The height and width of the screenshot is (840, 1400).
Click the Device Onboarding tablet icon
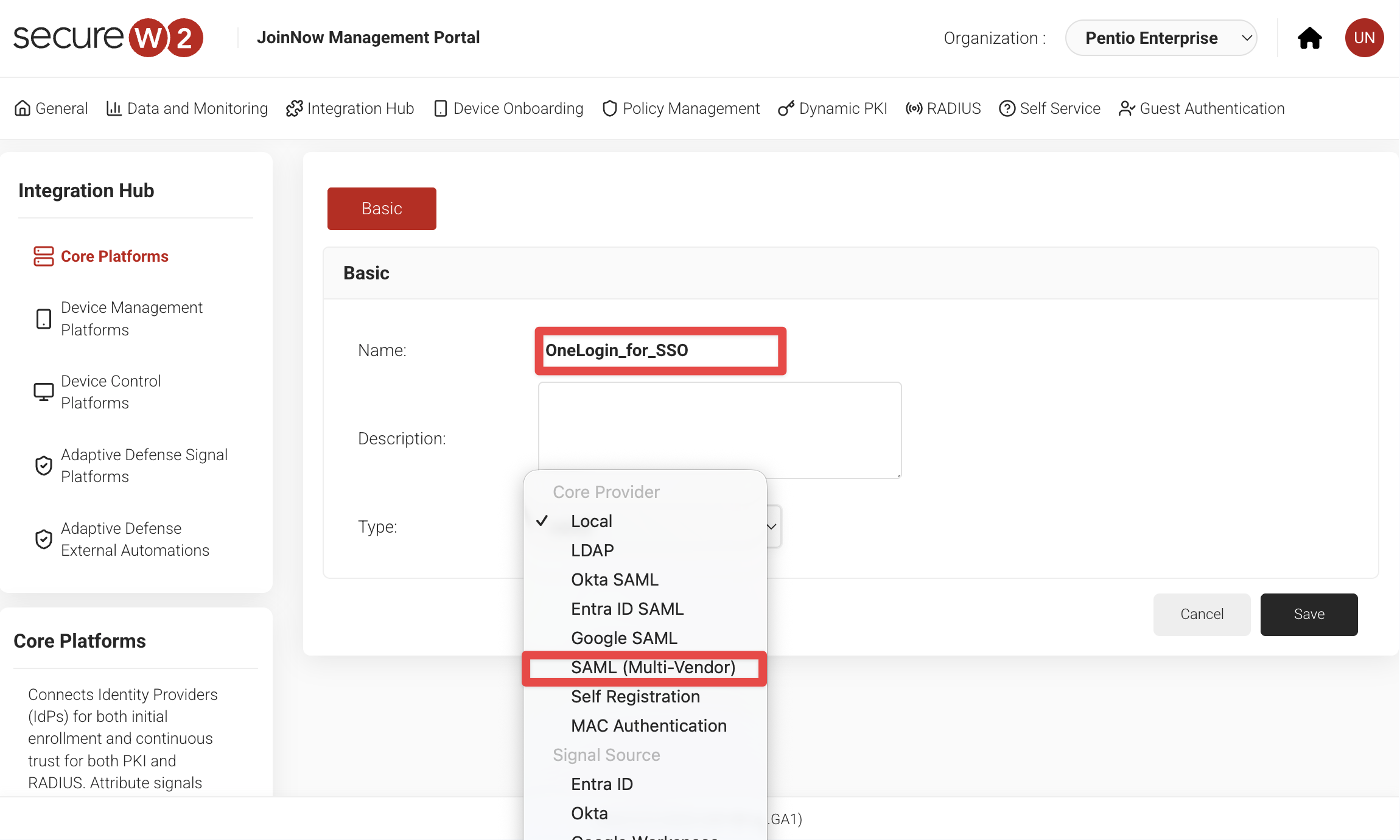click(441, 108)
